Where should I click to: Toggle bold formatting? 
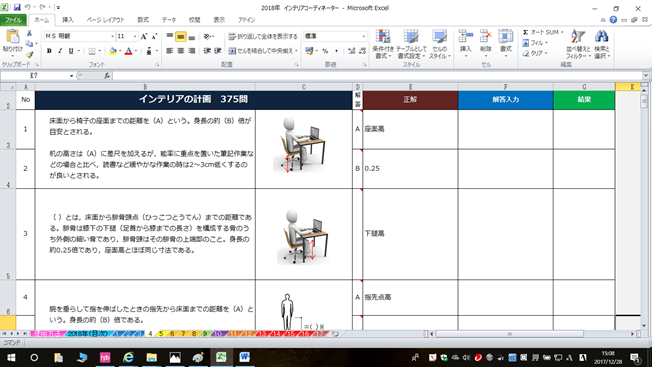(x=49, y=51)
